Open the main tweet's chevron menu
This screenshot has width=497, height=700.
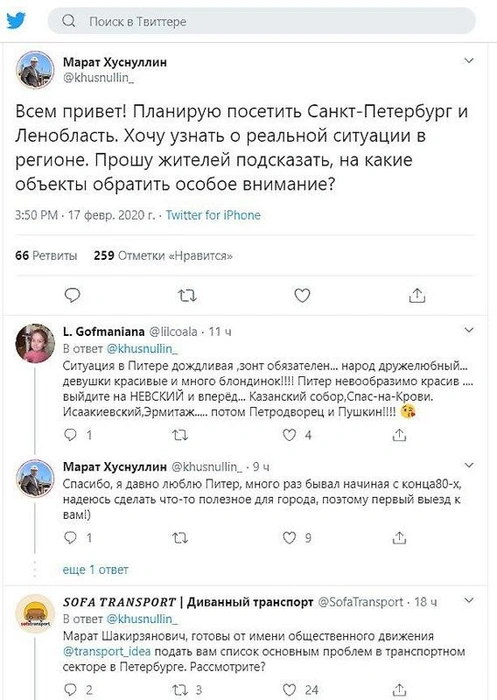coord(469,60)
